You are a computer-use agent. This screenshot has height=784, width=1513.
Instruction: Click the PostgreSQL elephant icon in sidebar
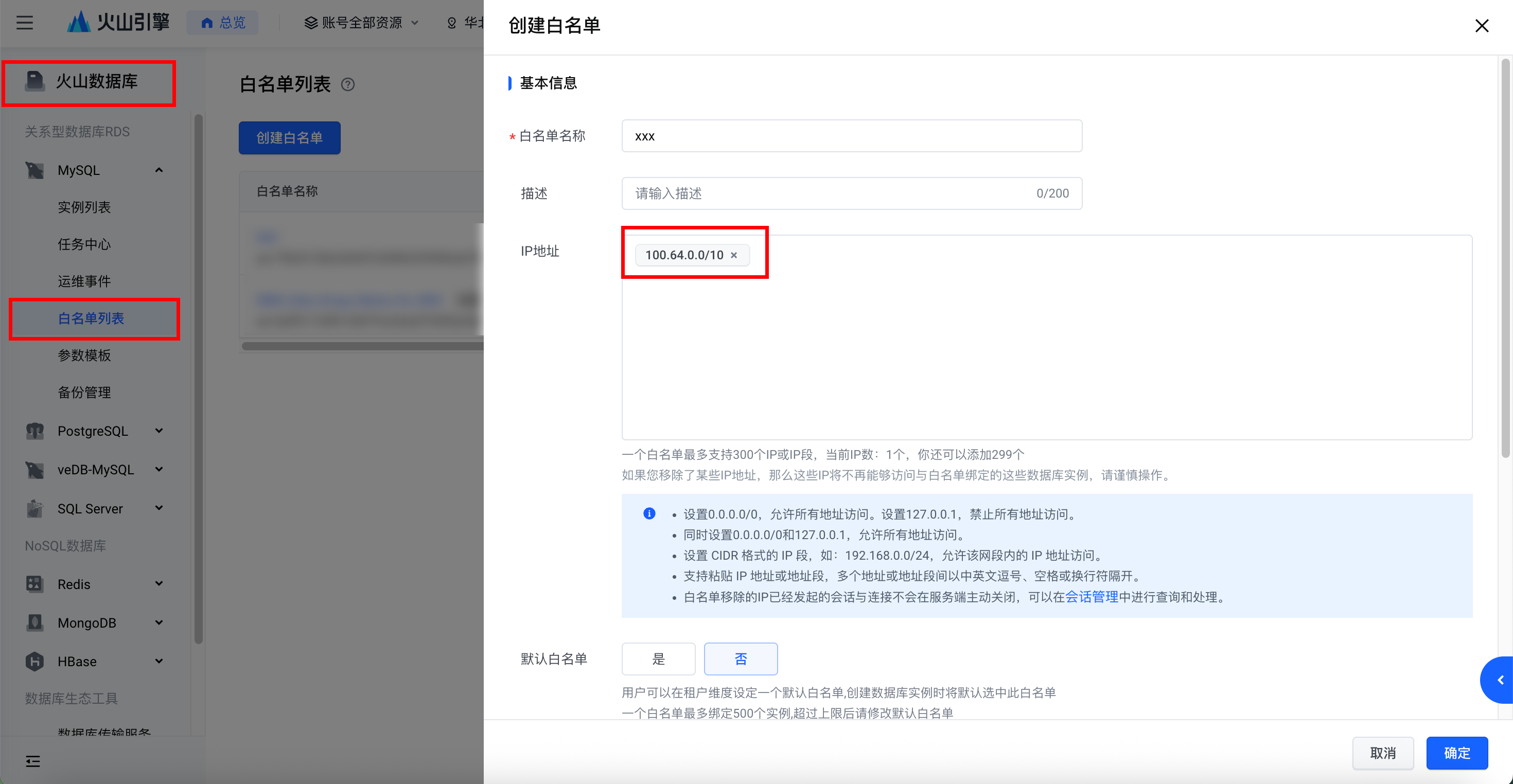coord(34,431)
